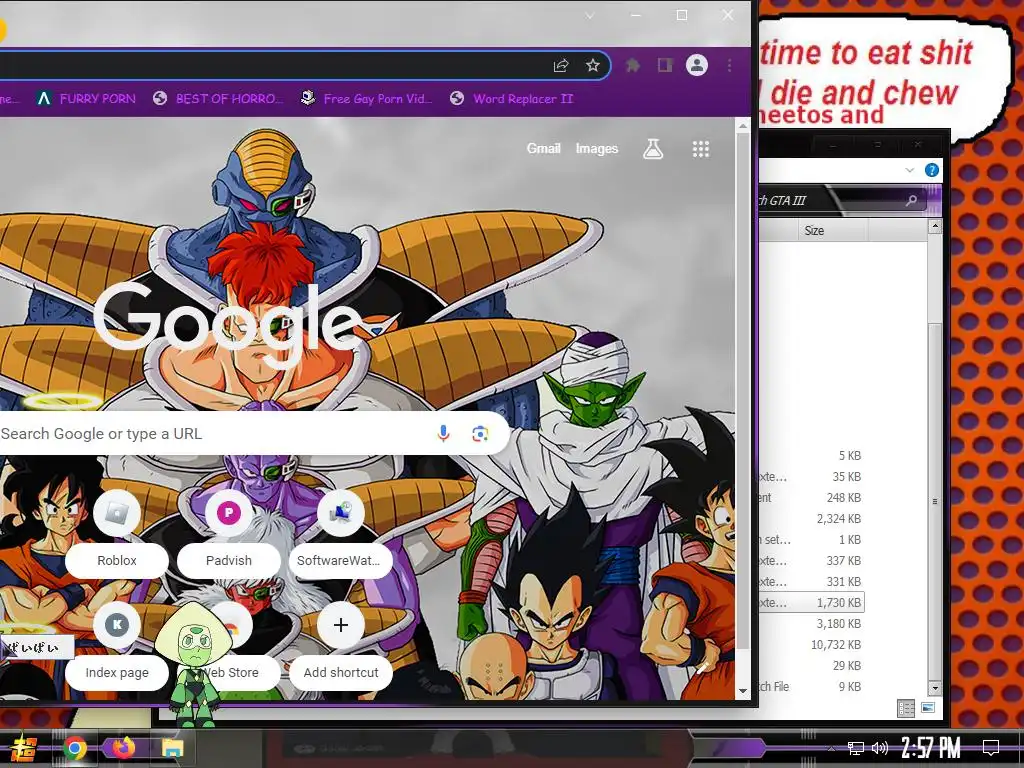
Task: Open Chrome's tab search dropdown arrow
Action: pos(590,15)
